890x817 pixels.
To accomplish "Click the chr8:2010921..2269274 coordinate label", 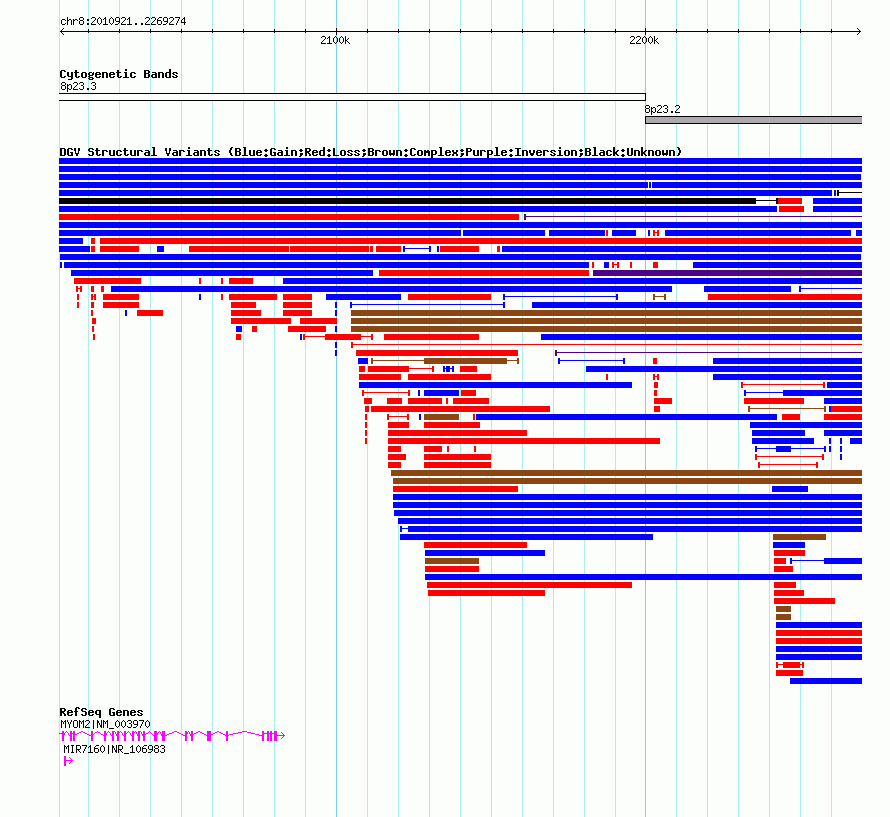I will click(x=123, y=21).
